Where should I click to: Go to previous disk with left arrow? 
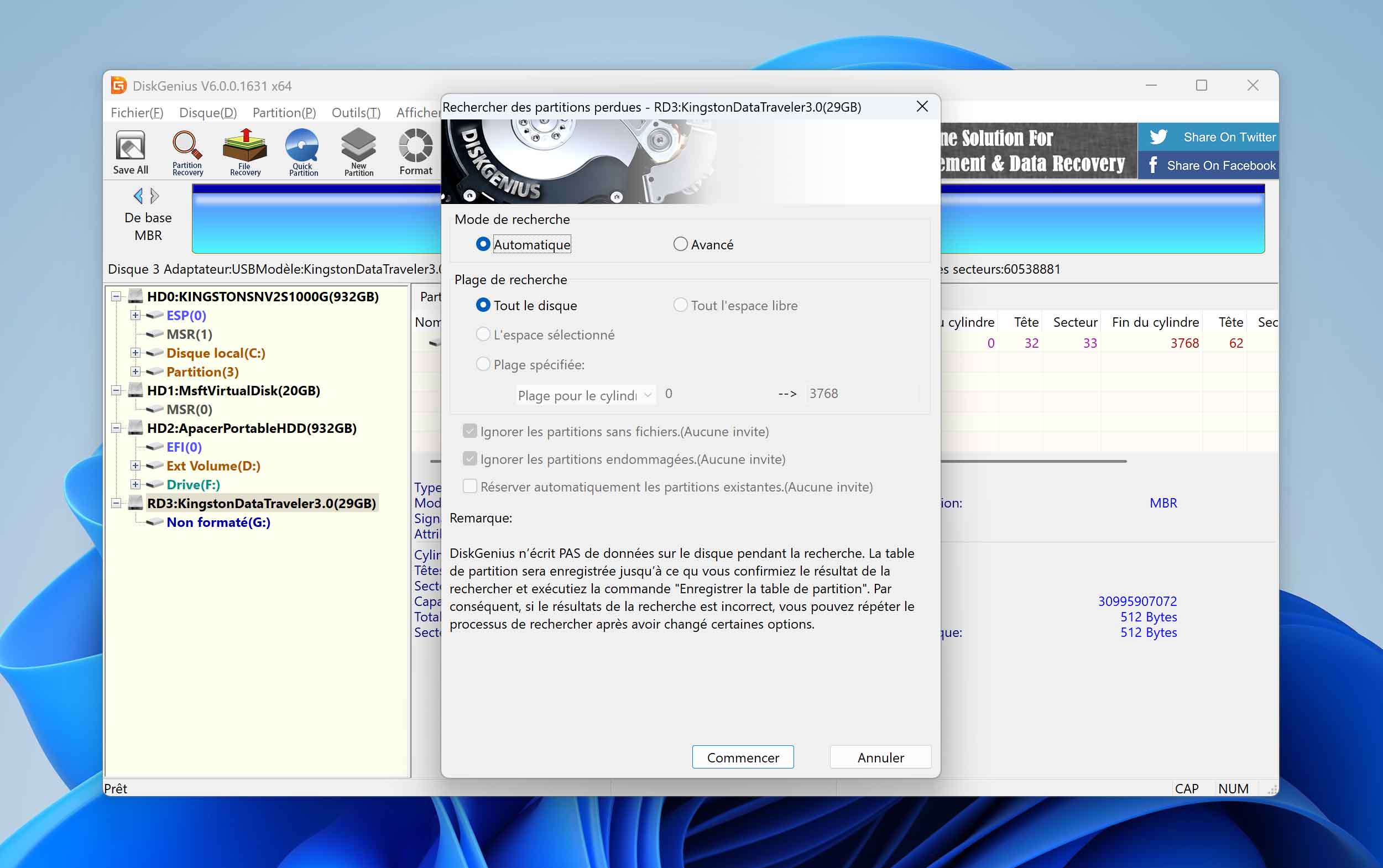138,196
